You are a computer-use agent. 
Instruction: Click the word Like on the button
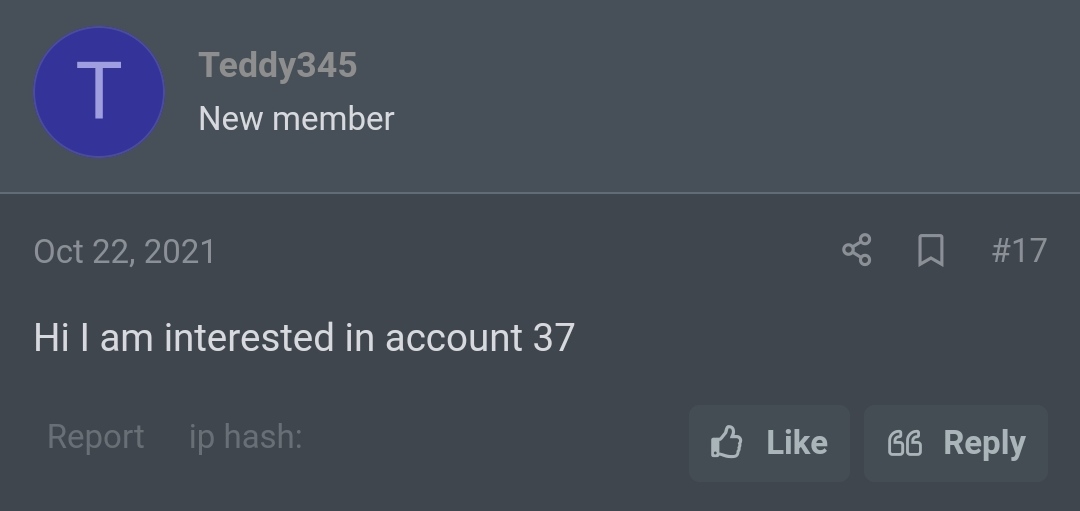tap(797, 442)
